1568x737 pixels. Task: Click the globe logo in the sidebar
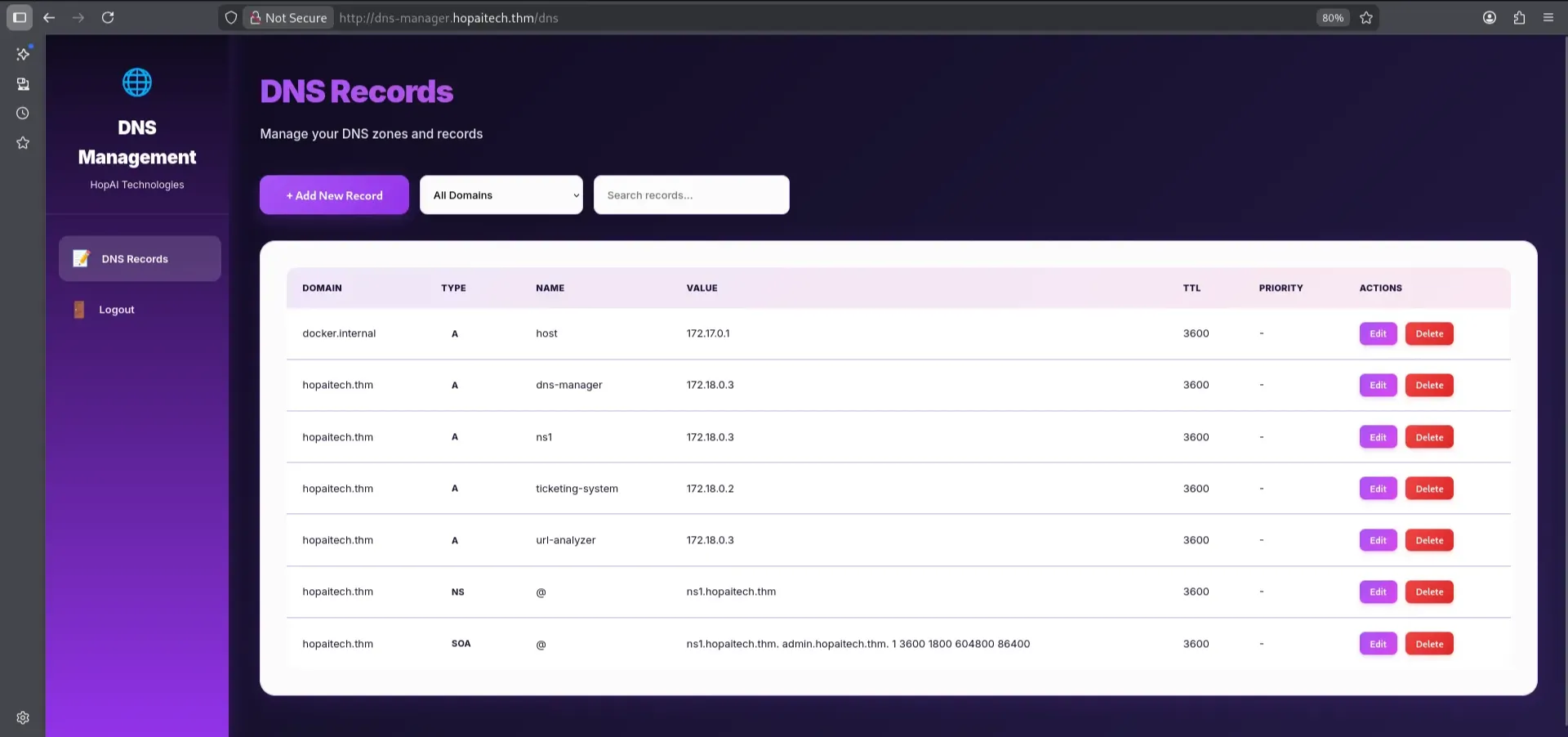click(136, 83)
